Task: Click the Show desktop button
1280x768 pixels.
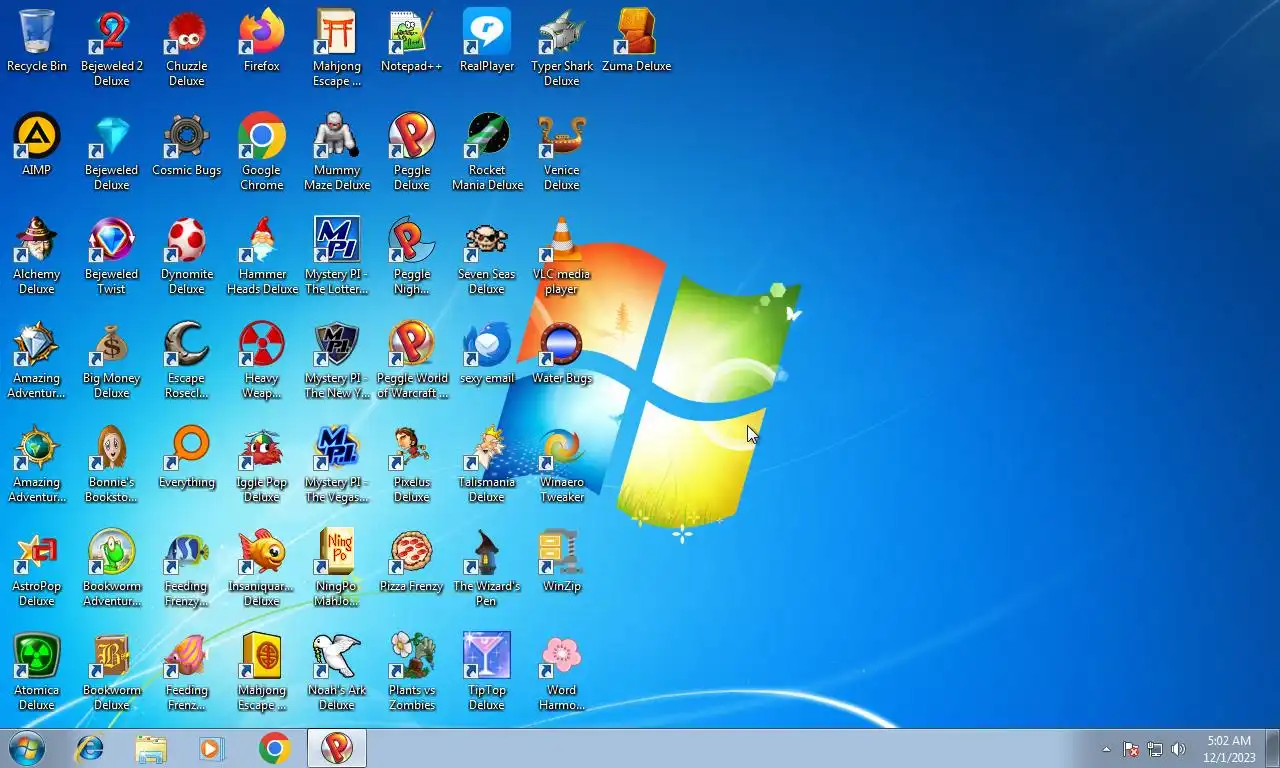Action: coord(1272,748)
